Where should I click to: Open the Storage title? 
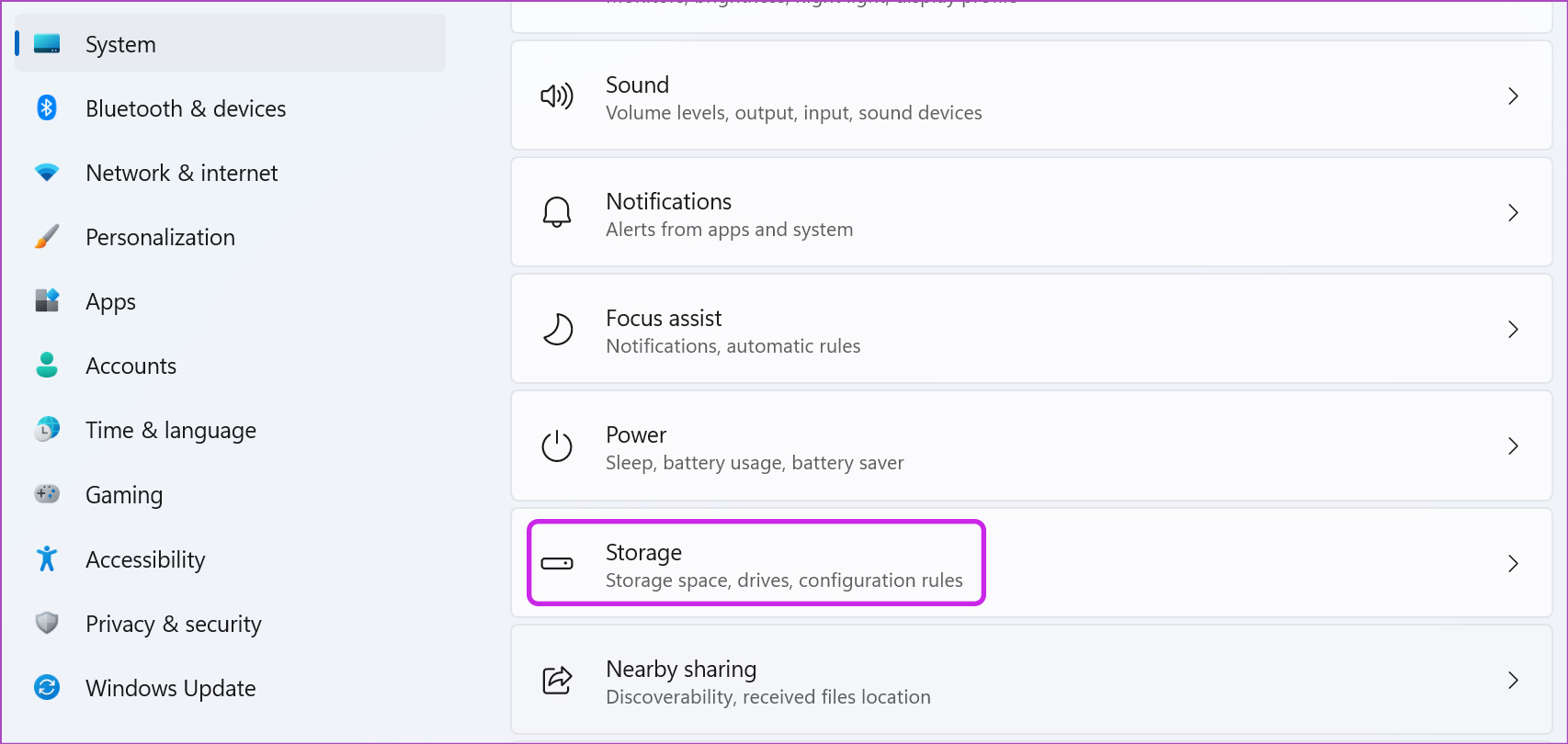[643, 552]
